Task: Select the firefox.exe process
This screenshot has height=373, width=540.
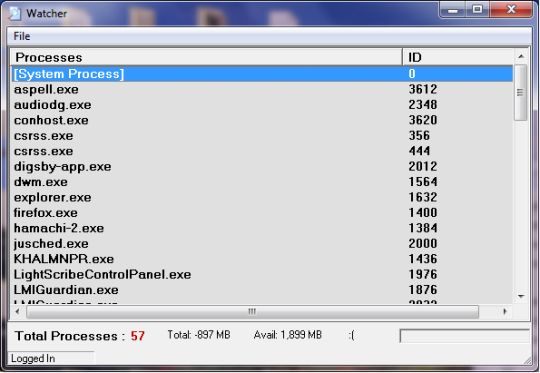Action: (x=262, y=213)
